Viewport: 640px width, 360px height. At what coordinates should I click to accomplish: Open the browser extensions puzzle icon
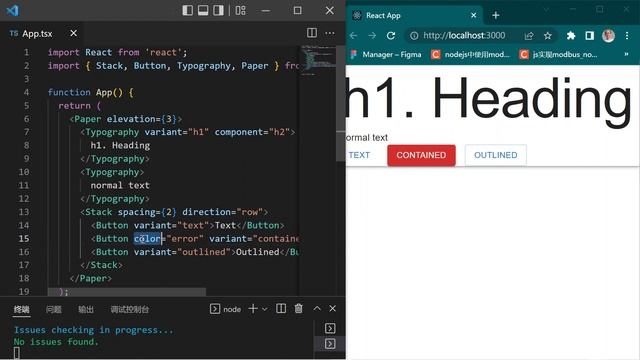coord(571,36)
